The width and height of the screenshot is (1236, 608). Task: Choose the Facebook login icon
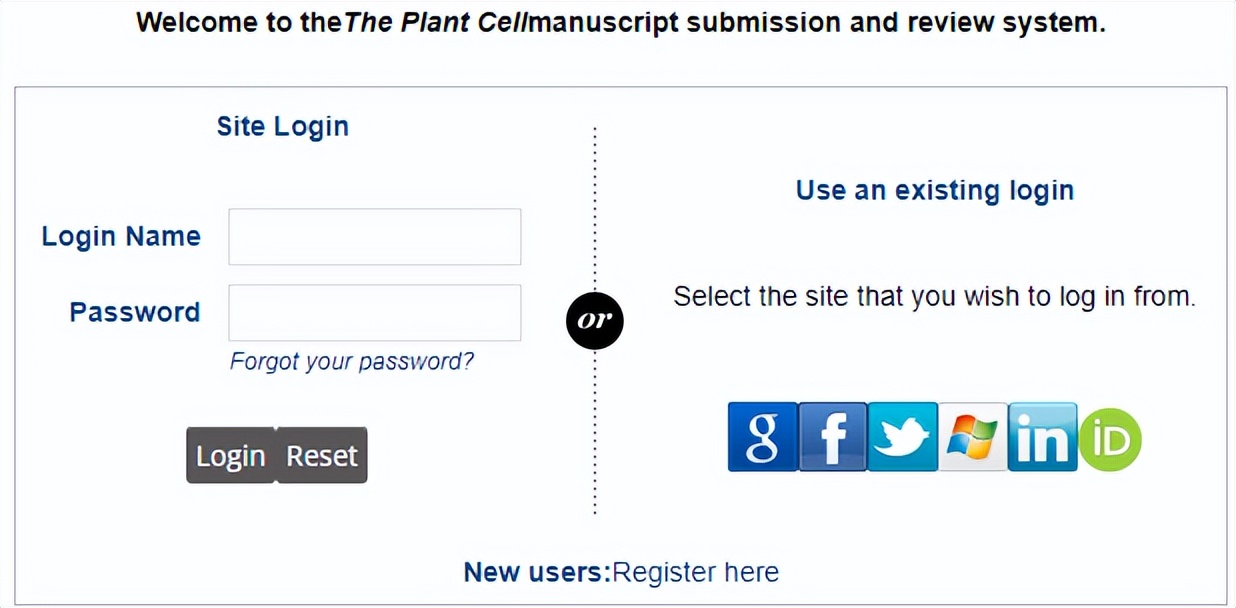(x=832, y=437)
